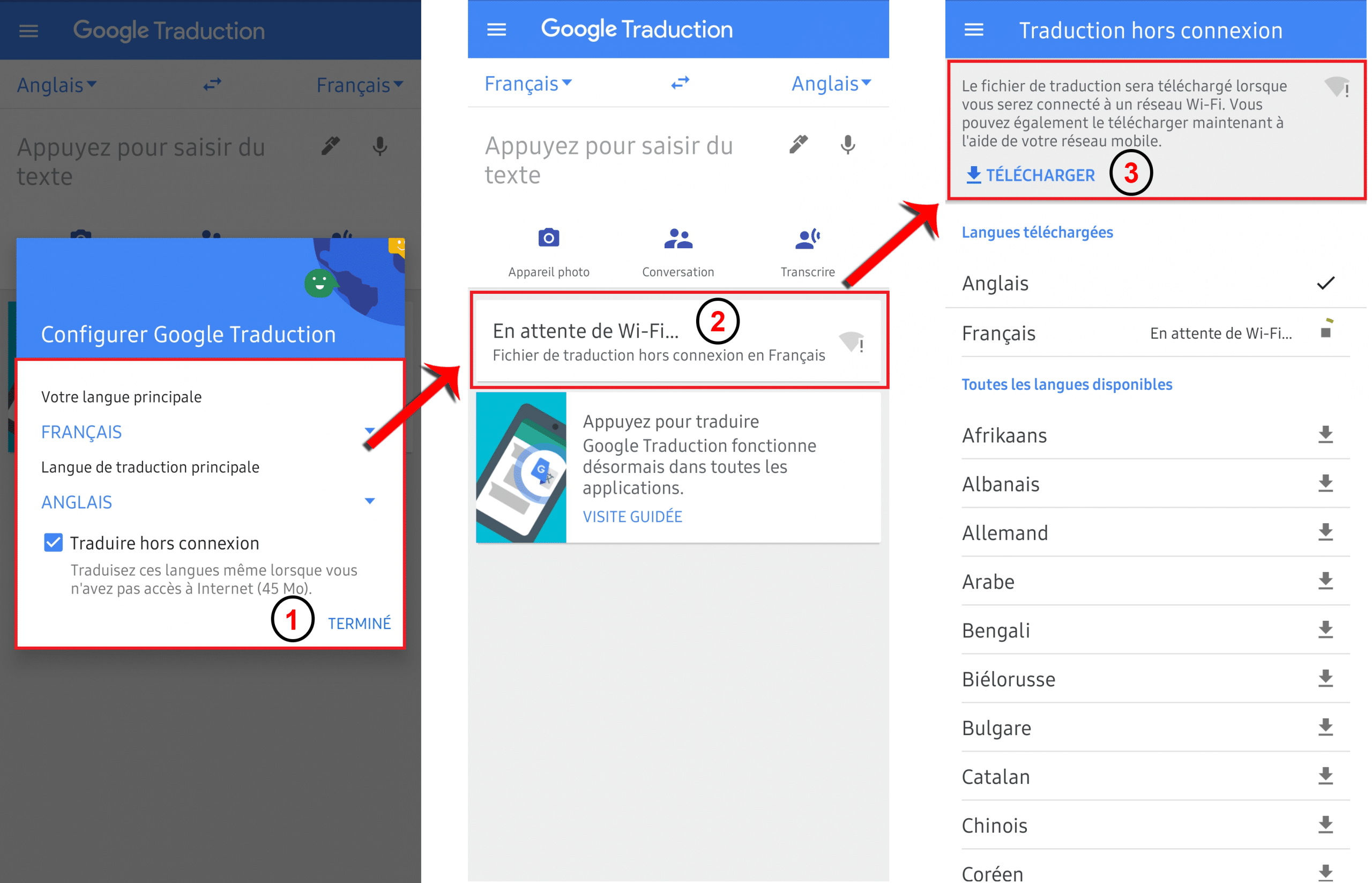Tap handwriting pen icon in middle screen

(799, 145)
